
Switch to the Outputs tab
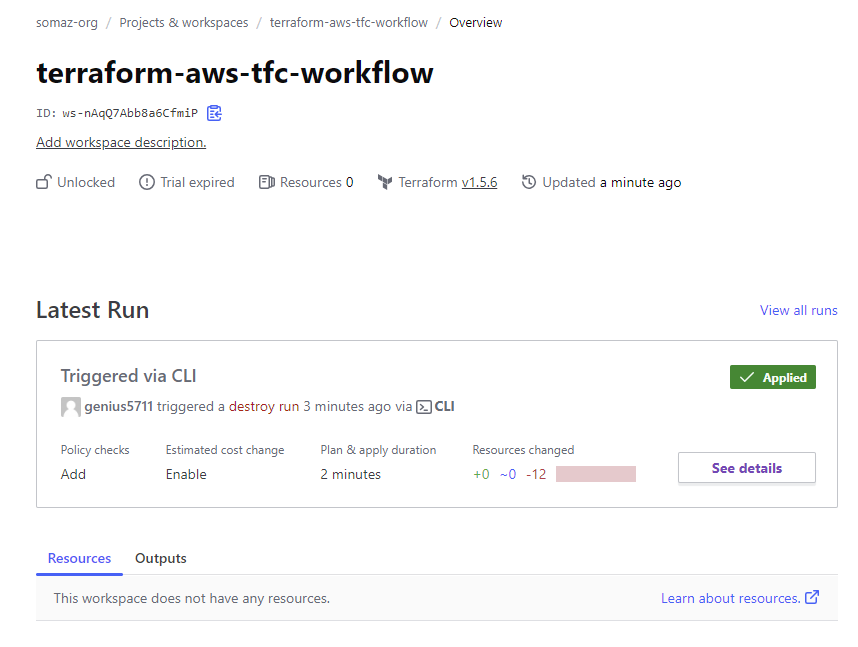coord(161,558)
